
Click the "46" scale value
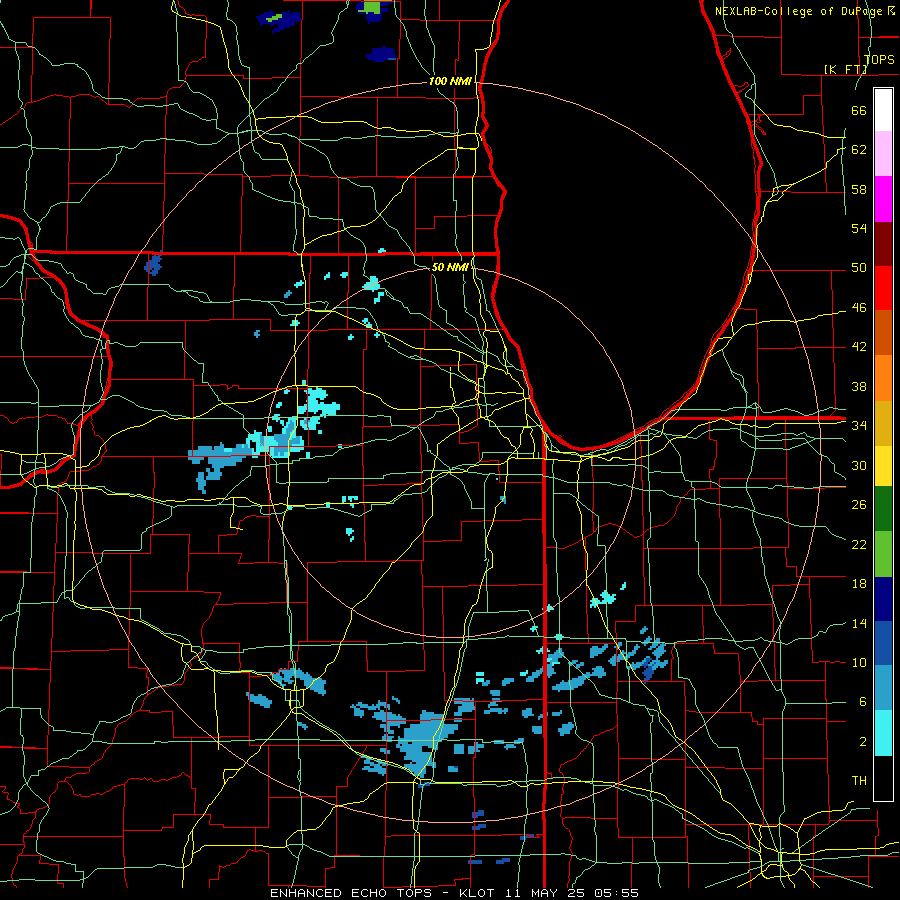(859, 308)
